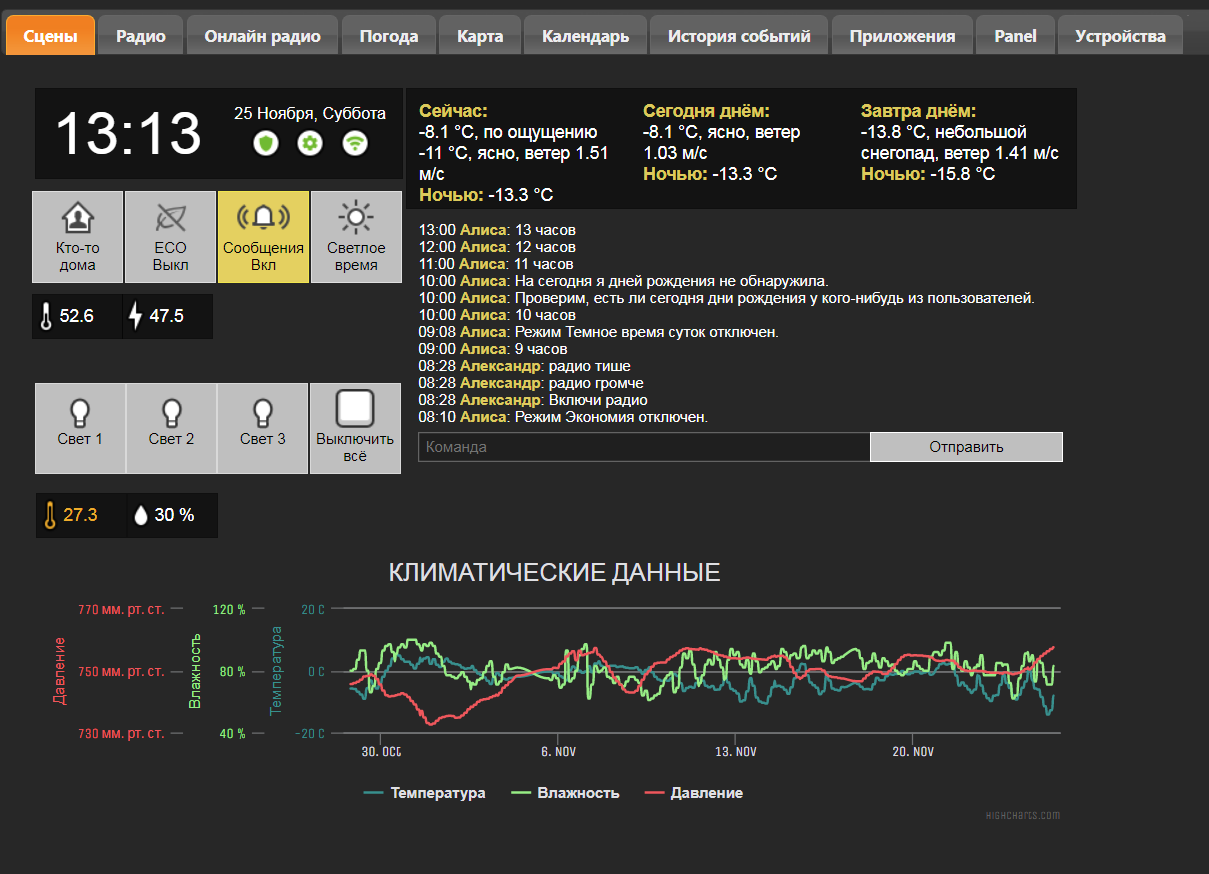Toggle the Сообщения Вкл notifications tile
This screenshot has width=1209, height=874.
pos(263,237)
